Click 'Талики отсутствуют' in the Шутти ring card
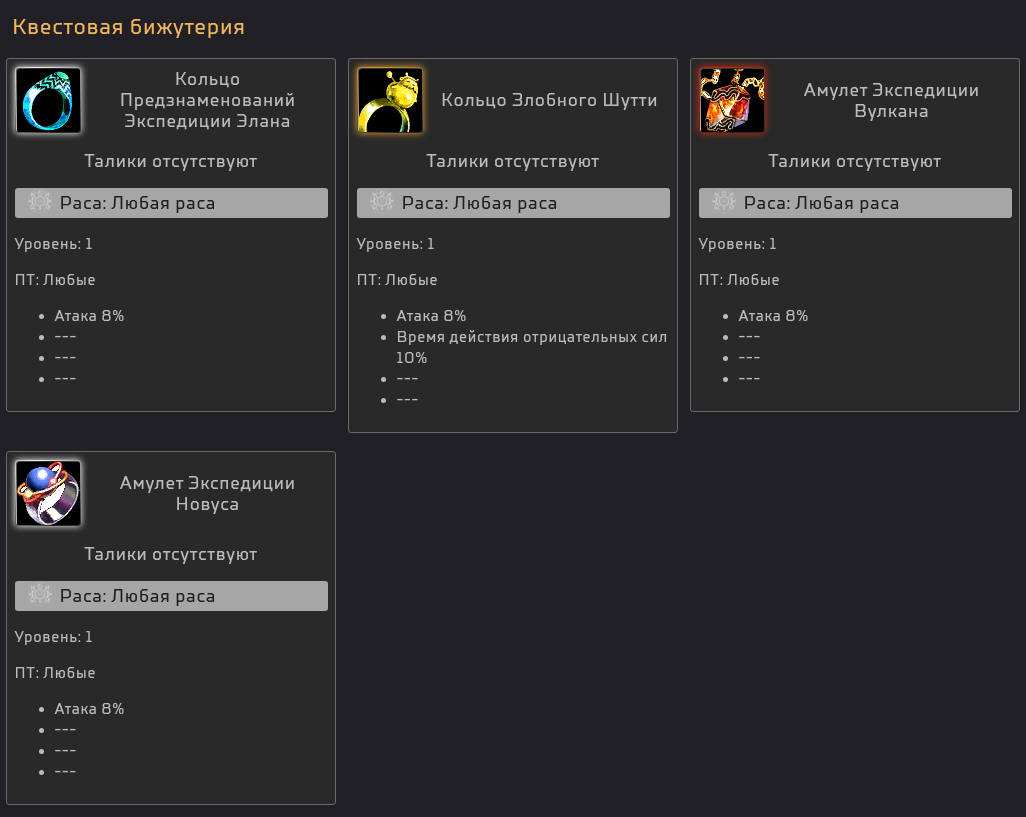1026x817 pixels. coord(512,161)
